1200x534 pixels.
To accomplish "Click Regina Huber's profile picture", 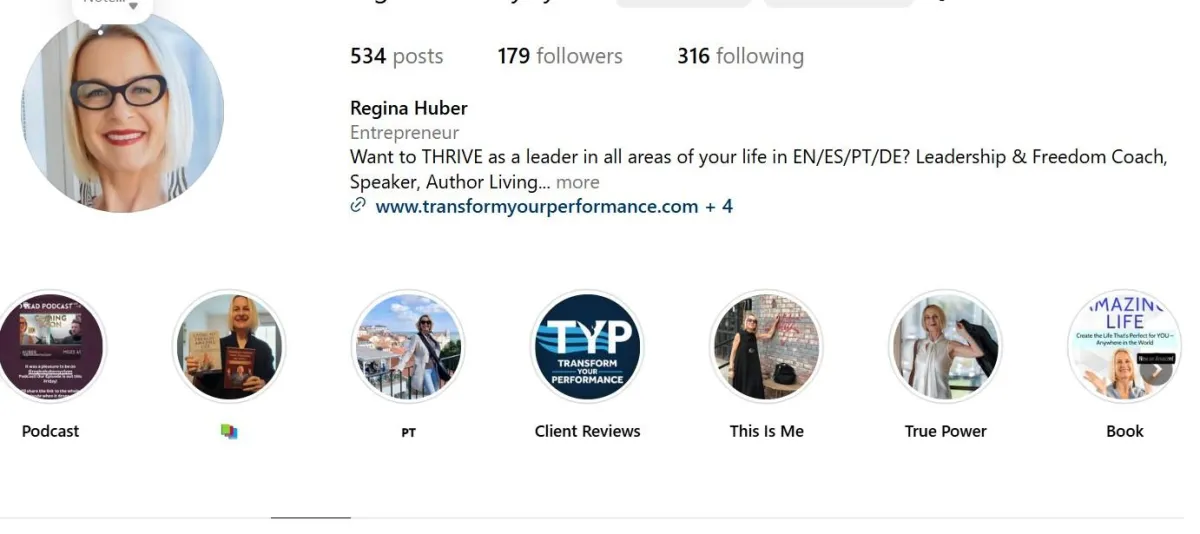I will 122,112.
